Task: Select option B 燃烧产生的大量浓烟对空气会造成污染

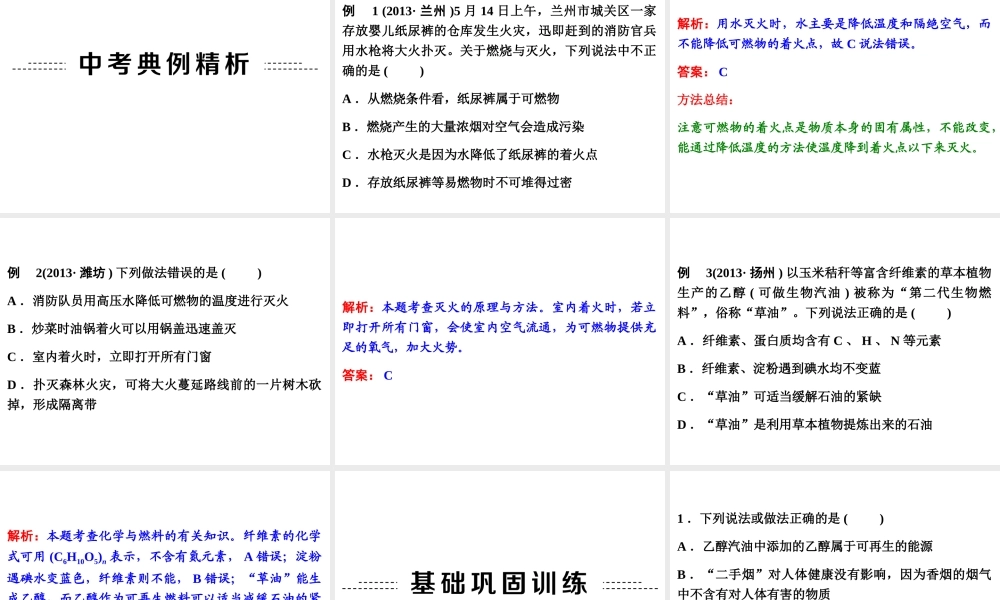Action: (464, 127)
